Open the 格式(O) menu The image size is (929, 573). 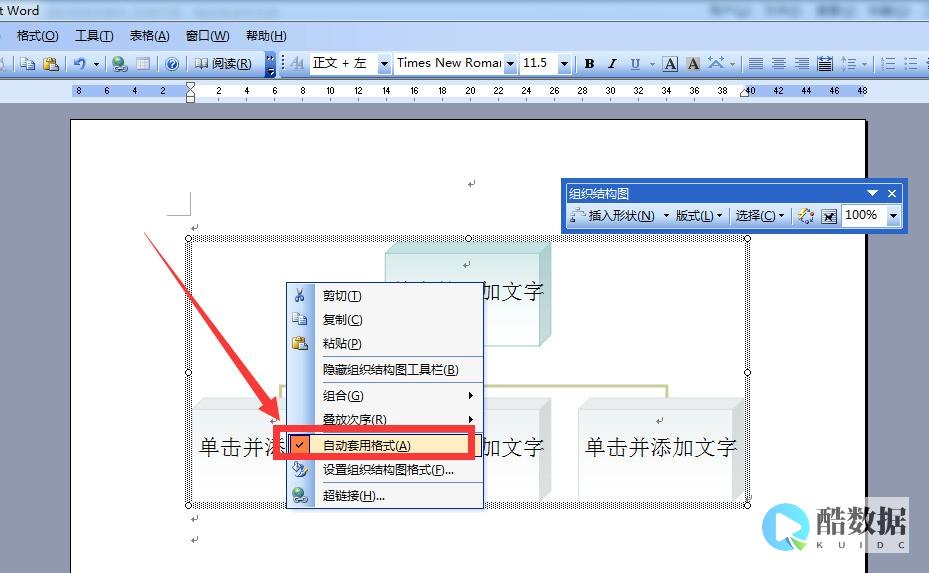[x=37, y=36]
